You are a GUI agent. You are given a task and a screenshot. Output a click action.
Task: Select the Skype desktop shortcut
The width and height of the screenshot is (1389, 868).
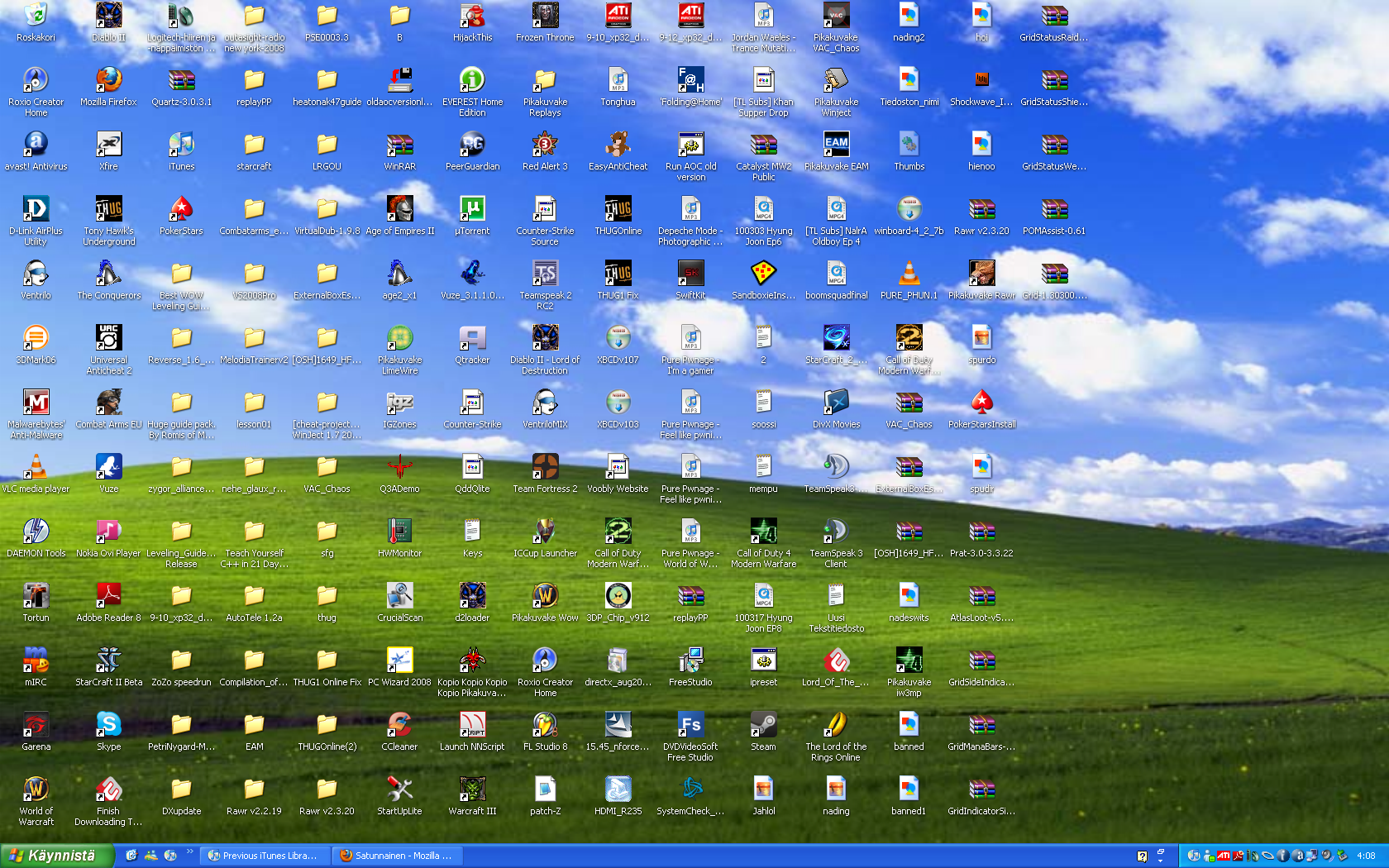(108, 725)
